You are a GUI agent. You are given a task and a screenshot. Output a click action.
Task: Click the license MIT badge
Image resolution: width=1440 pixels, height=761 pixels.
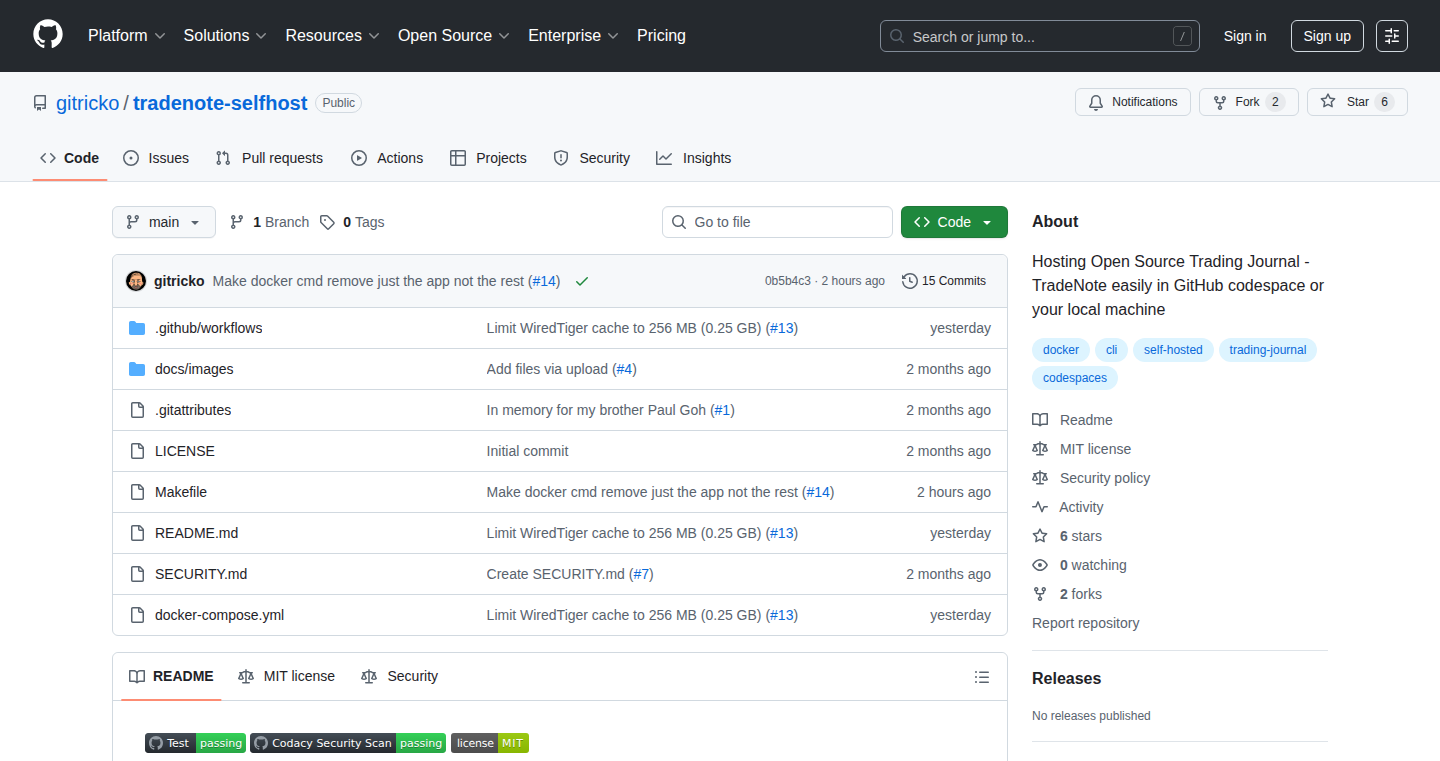(490, 743)
